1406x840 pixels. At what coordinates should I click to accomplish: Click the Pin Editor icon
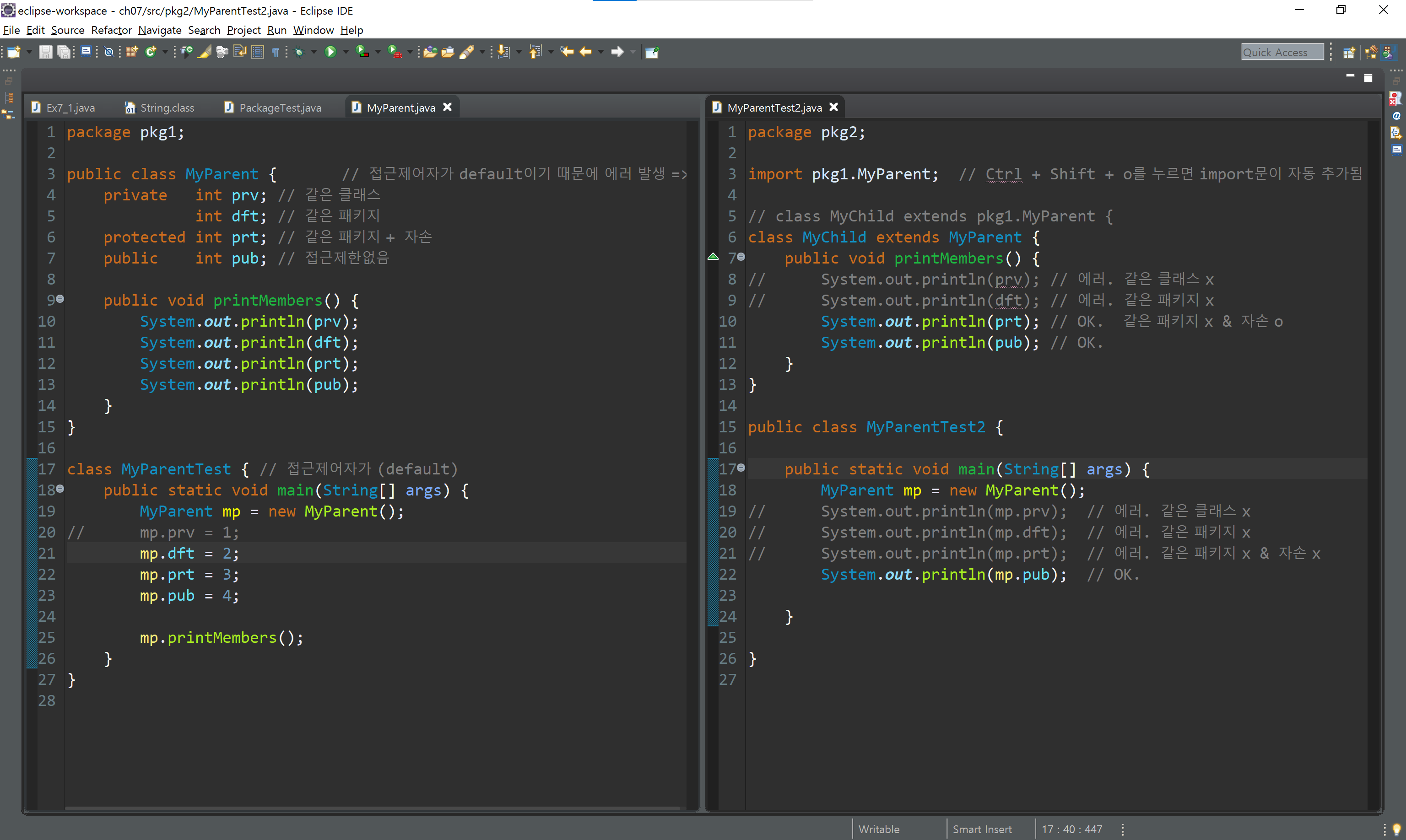pyautogui.click(x=652, y=52)
